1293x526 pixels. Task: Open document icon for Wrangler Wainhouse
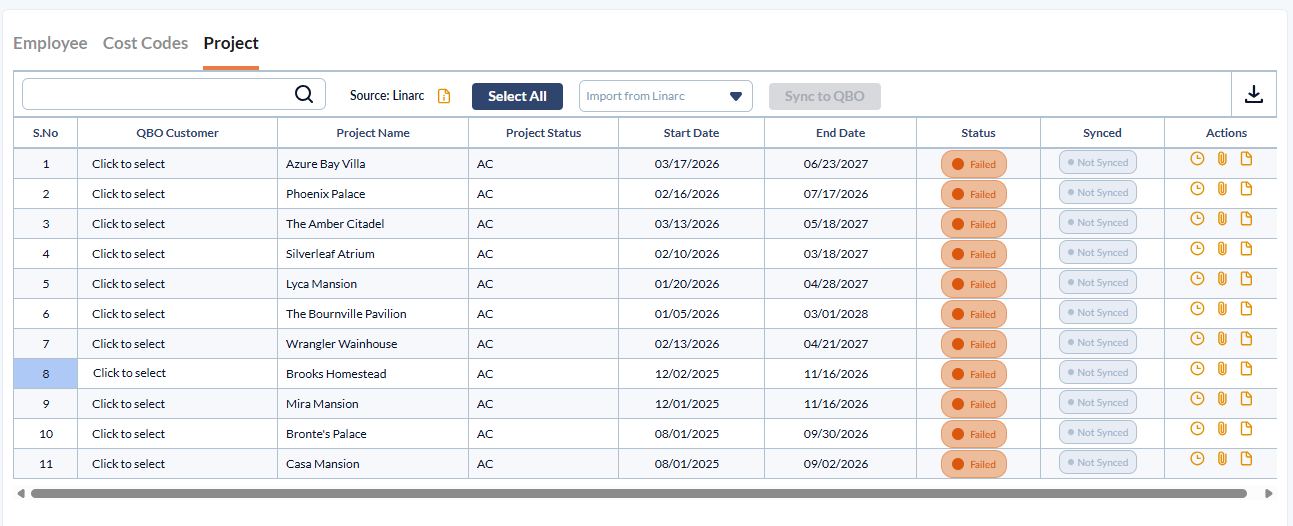[x=1246, y=338]
